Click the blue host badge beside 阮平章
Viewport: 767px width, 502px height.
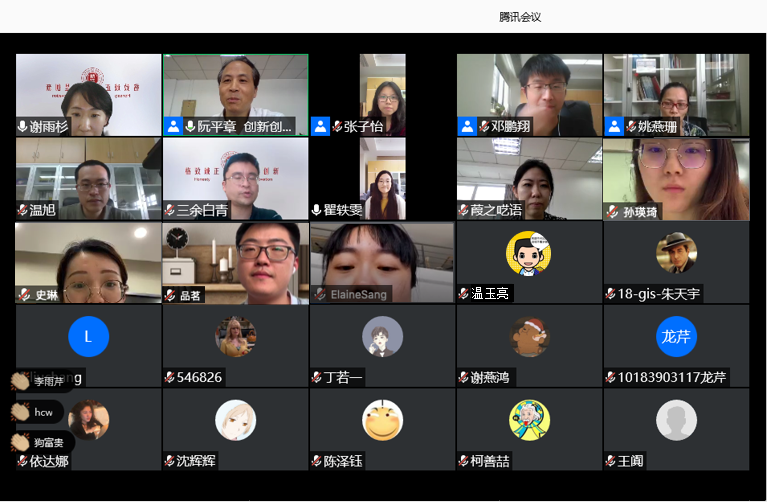point(173,127)
